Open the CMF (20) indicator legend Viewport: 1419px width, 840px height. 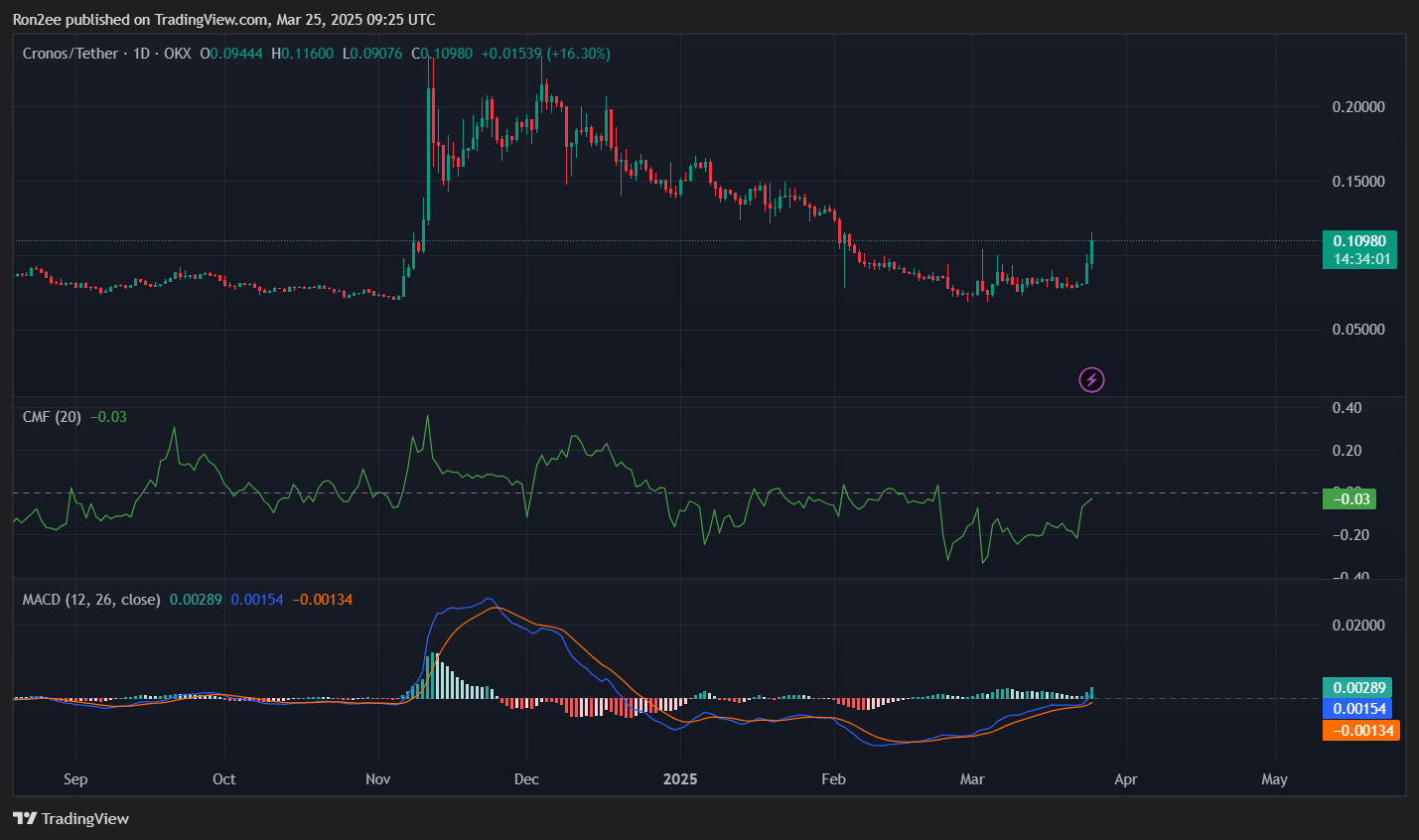click(50, 416)
